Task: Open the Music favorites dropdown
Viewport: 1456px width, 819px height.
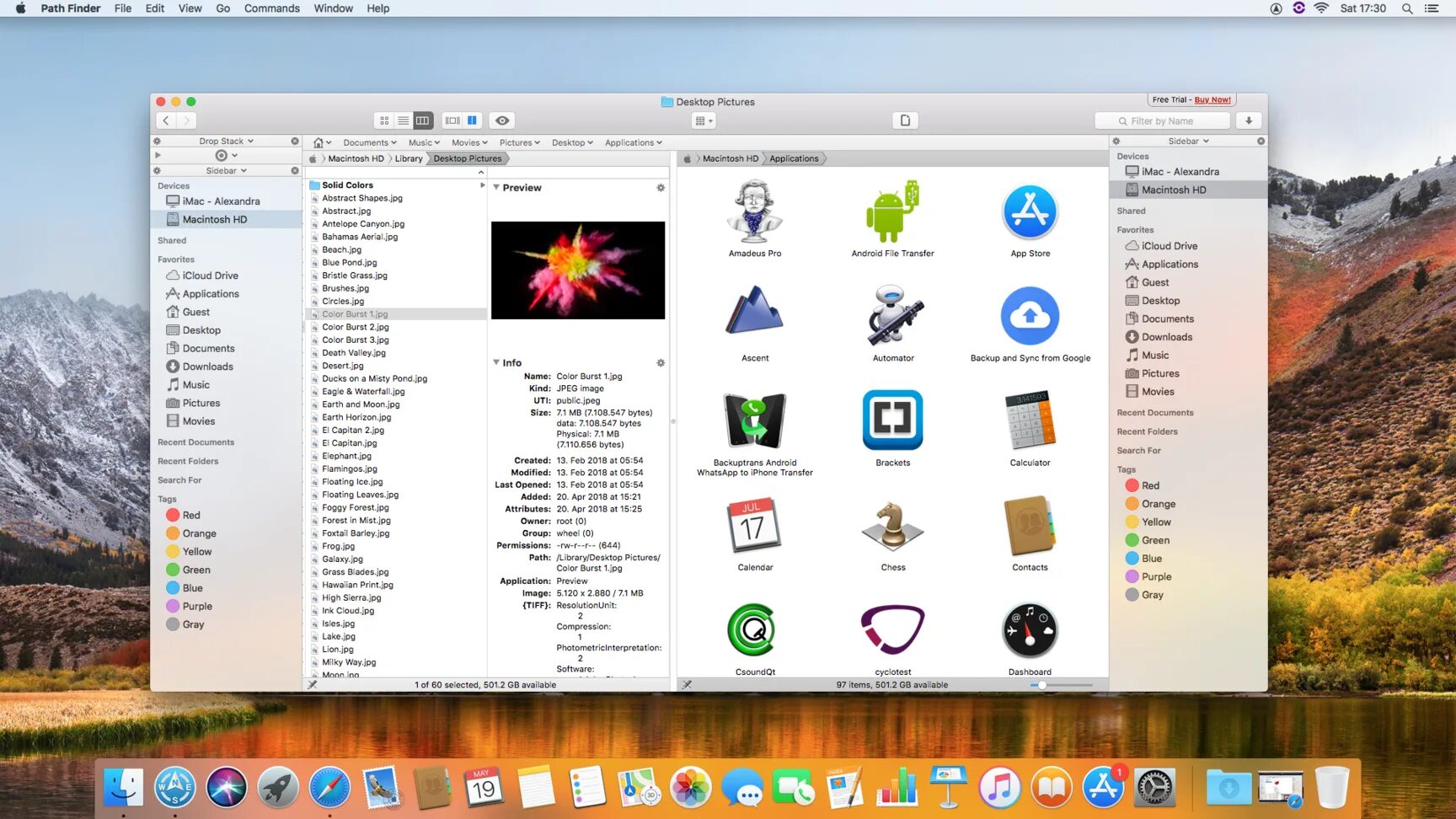Action: pos(424,142)
